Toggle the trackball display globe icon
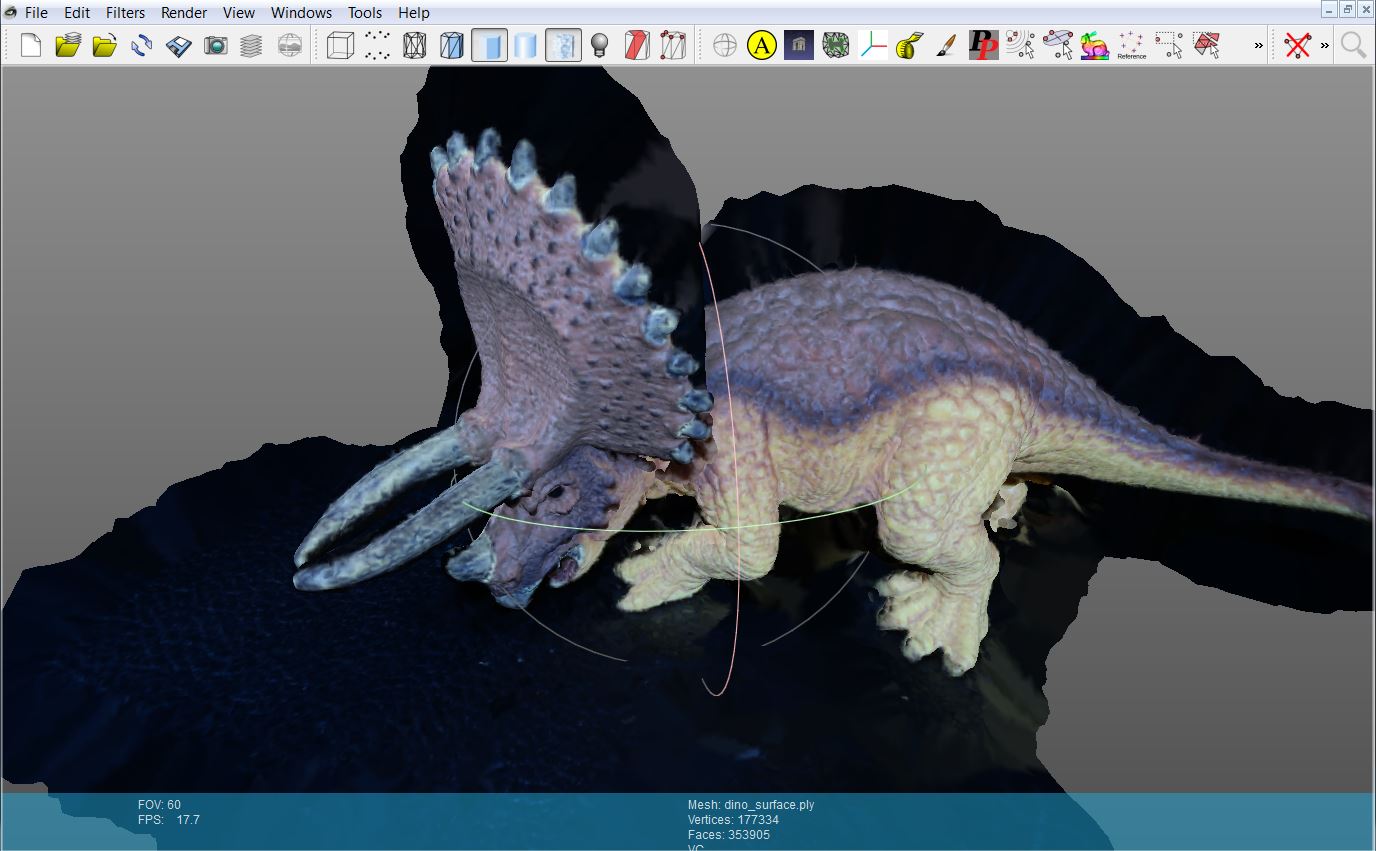 pos(725,45)
